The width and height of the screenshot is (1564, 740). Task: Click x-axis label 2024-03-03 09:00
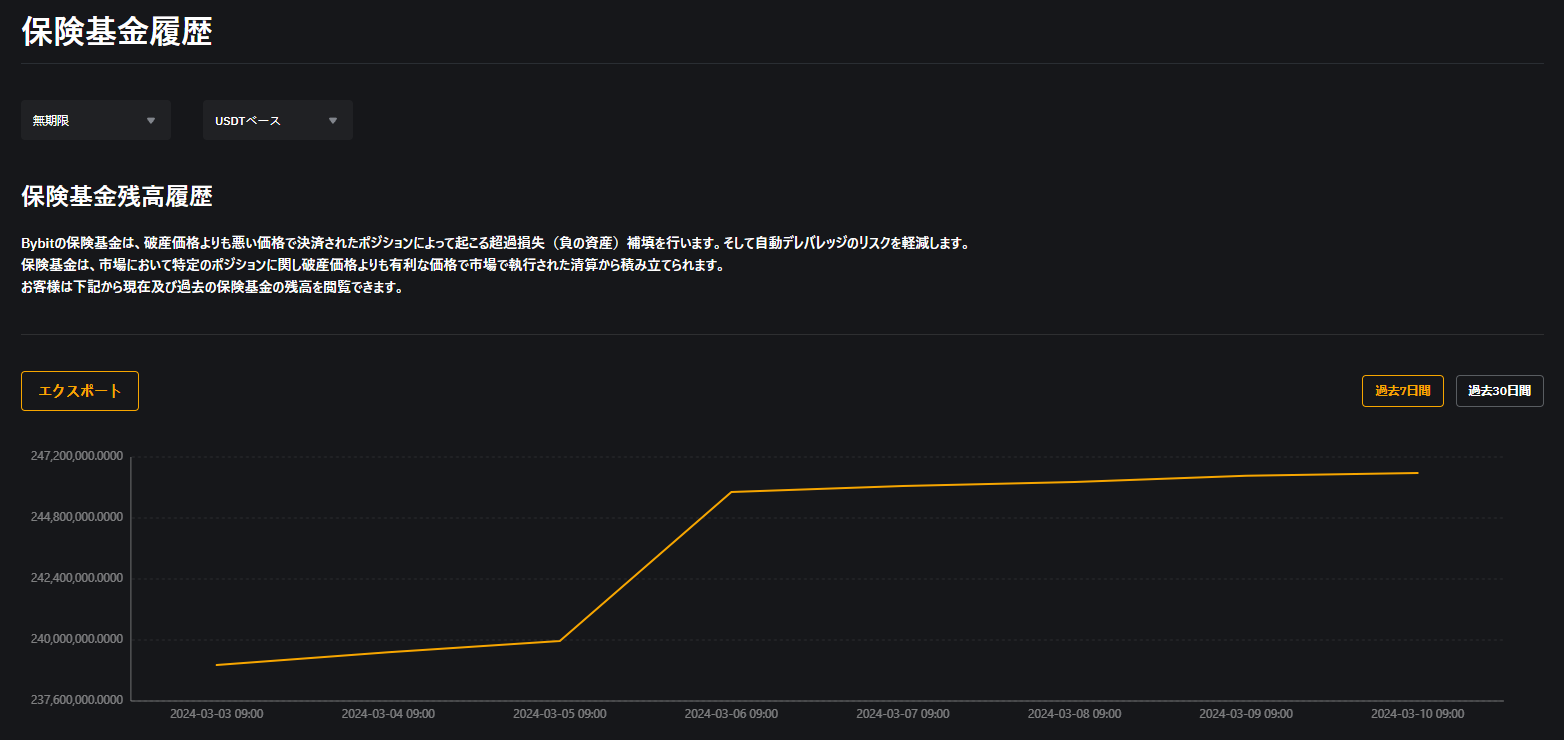tap(216, 714)
